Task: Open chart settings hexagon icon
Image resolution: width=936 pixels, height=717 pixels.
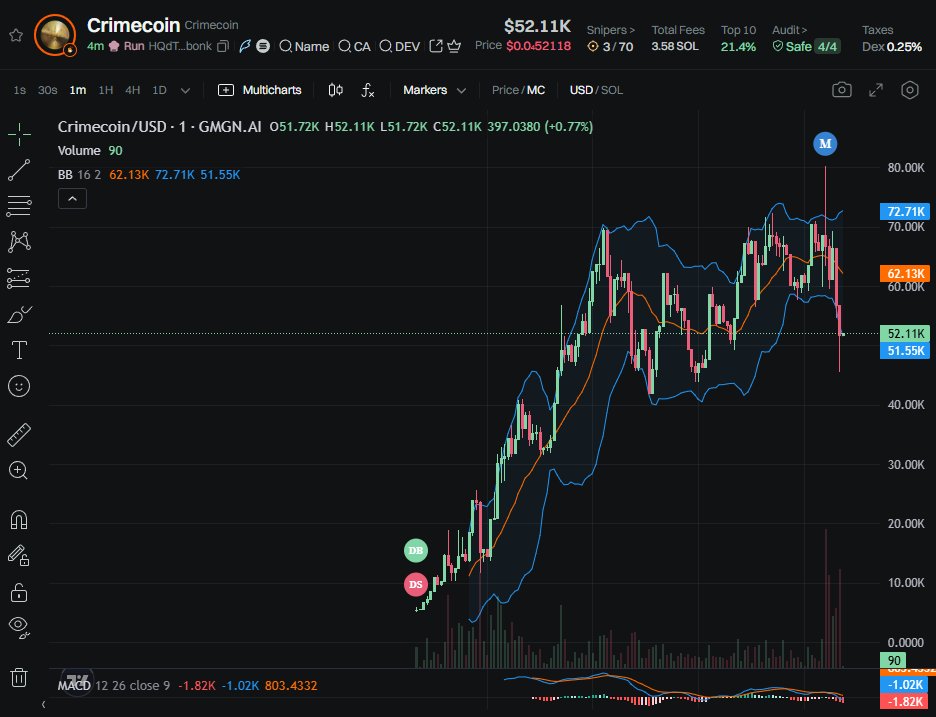Action: click(x=910, y=90)
